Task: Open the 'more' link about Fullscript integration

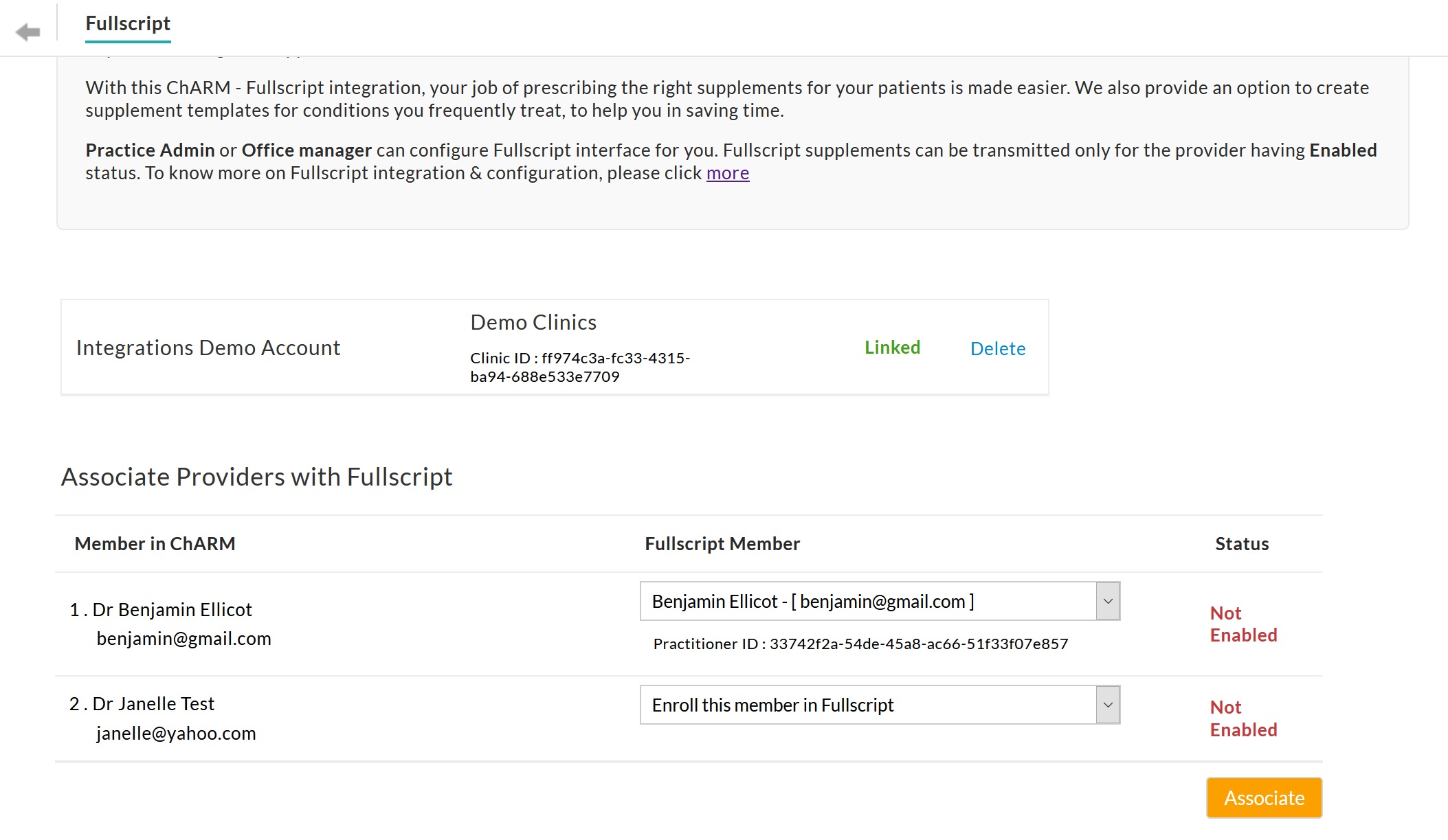Action: (726, 173)
